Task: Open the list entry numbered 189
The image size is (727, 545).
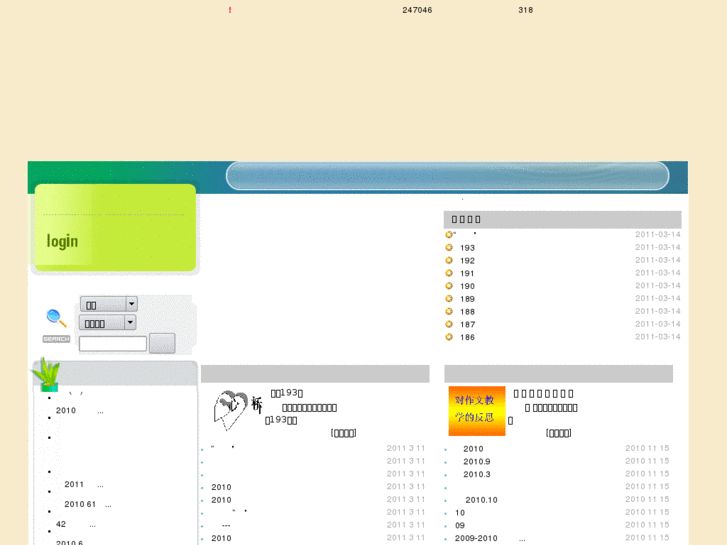Action: click(467, 299)
